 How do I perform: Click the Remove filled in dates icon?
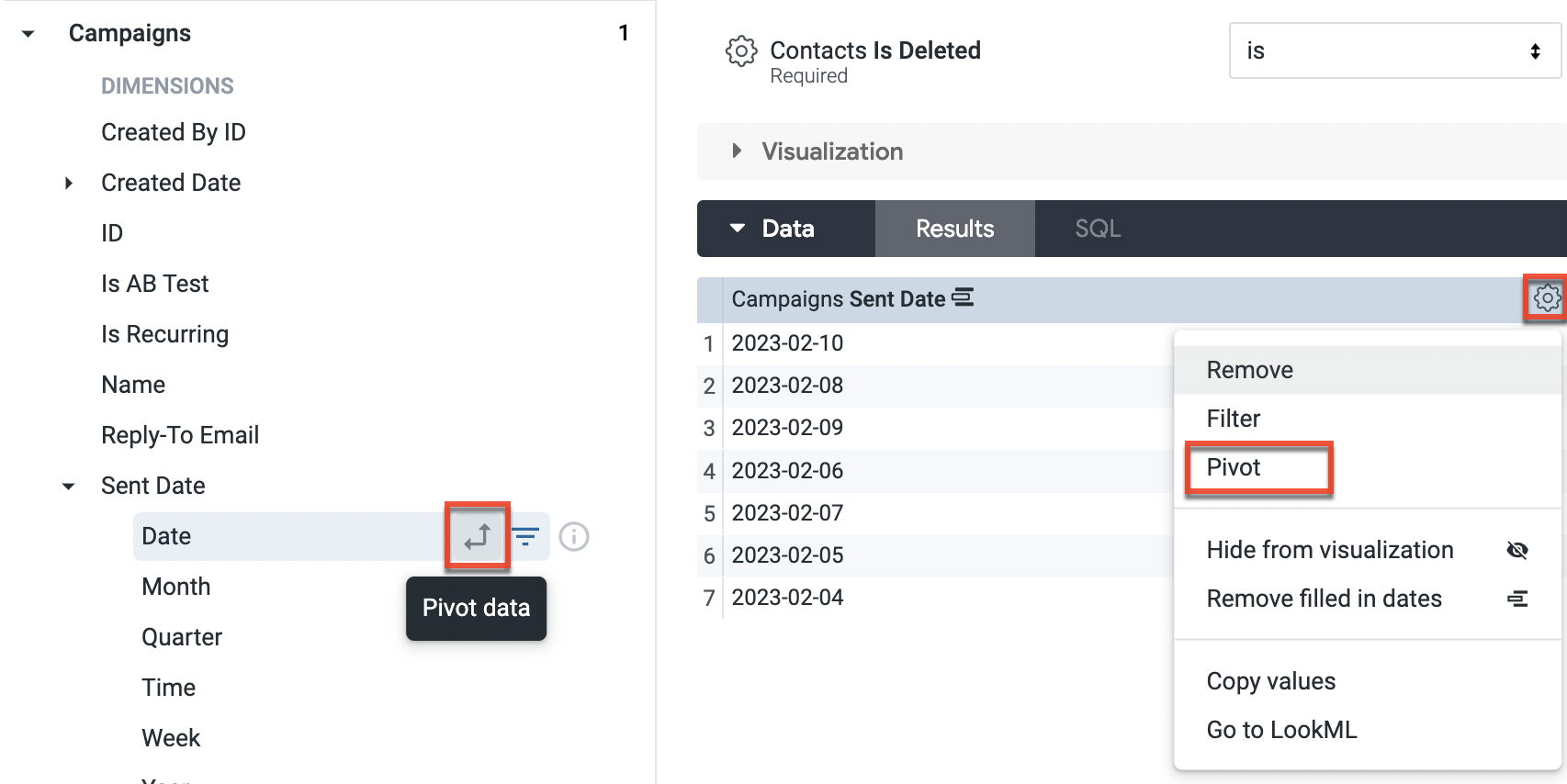click(1517, 599)
